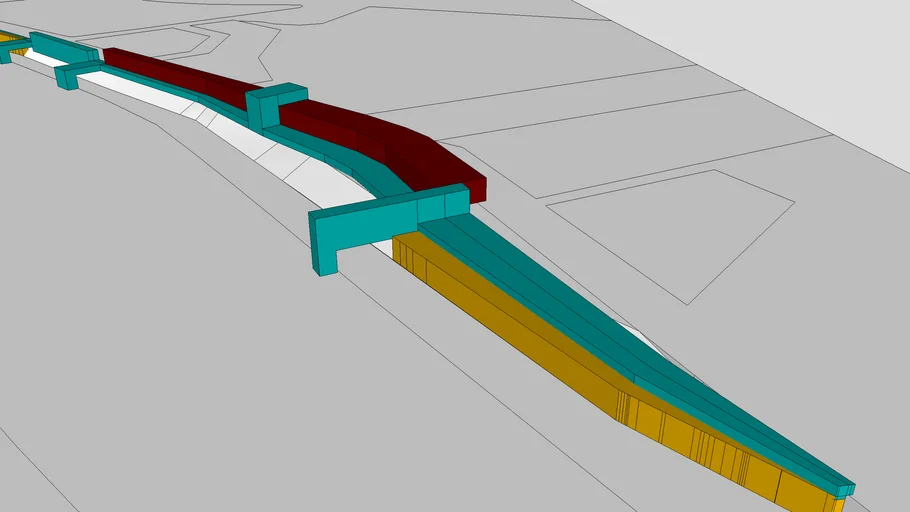Click the small teal block at bracket's right end
Image resolution: width=910 pixels, height=512 pixels.
[x=457, y=199]
